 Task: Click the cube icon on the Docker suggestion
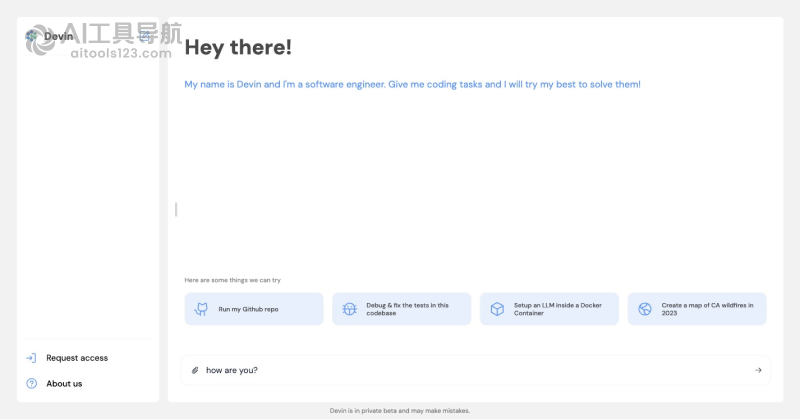(x=497, y=309)
